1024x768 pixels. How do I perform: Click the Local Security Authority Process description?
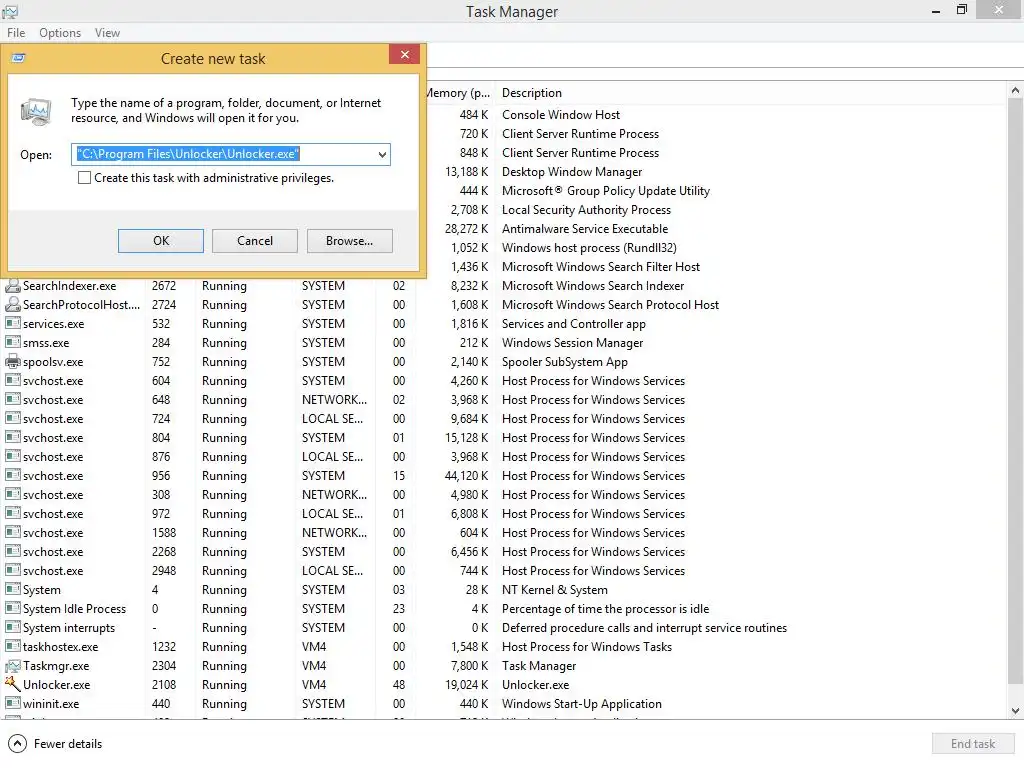(x=586, y=210)
